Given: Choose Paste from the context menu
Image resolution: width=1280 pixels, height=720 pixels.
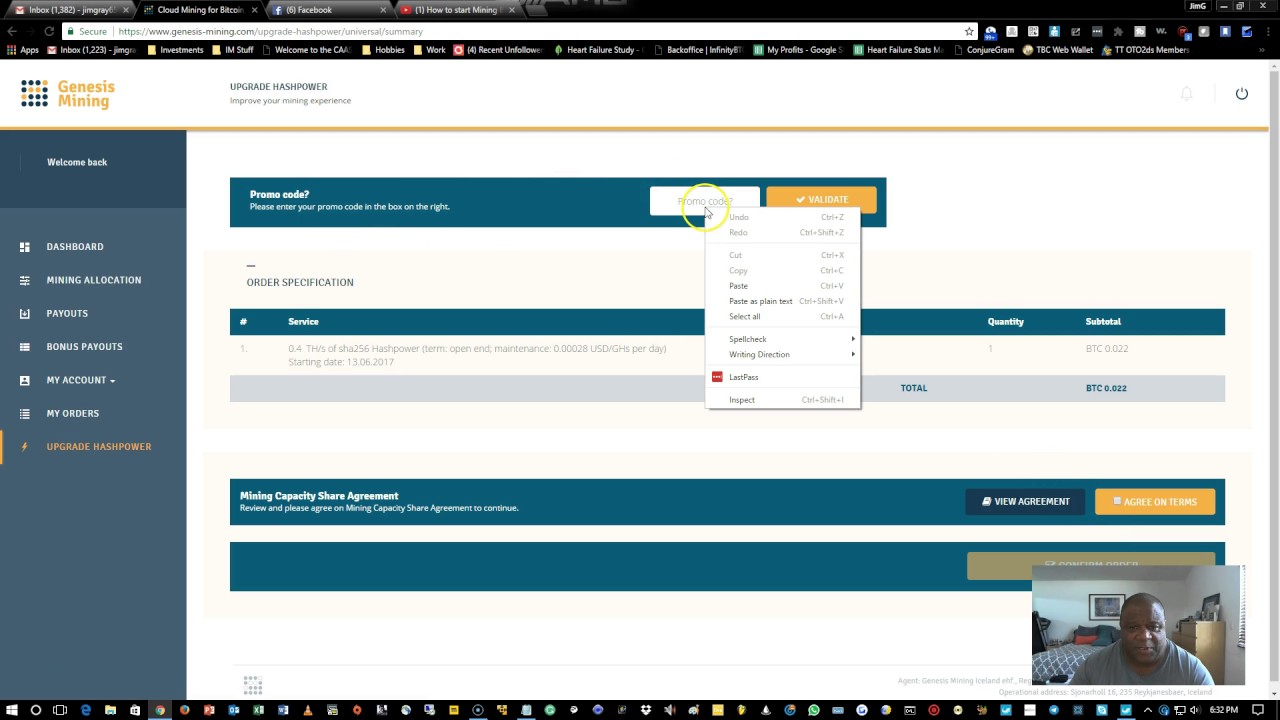Looking at the screenshot, I should pos(738,286).
